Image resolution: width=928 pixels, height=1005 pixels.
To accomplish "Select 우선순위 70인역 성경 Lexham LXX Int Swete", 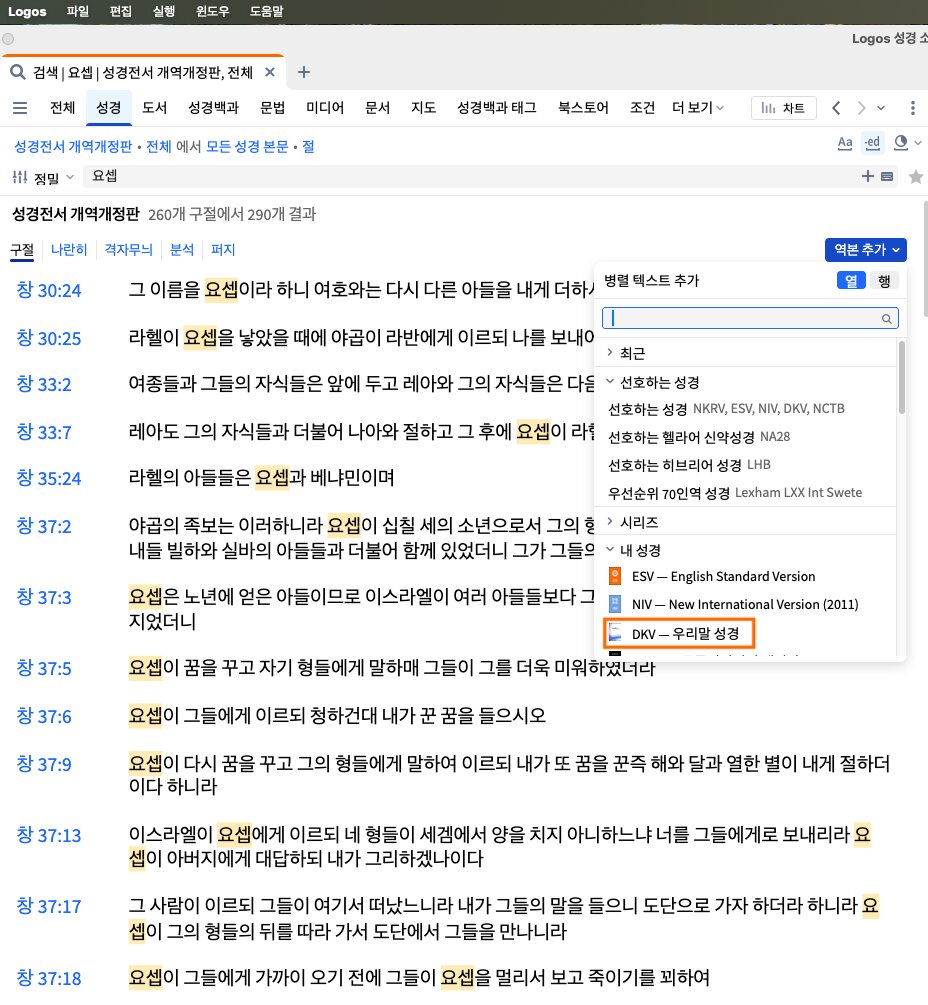I will (x=734, y=493).
